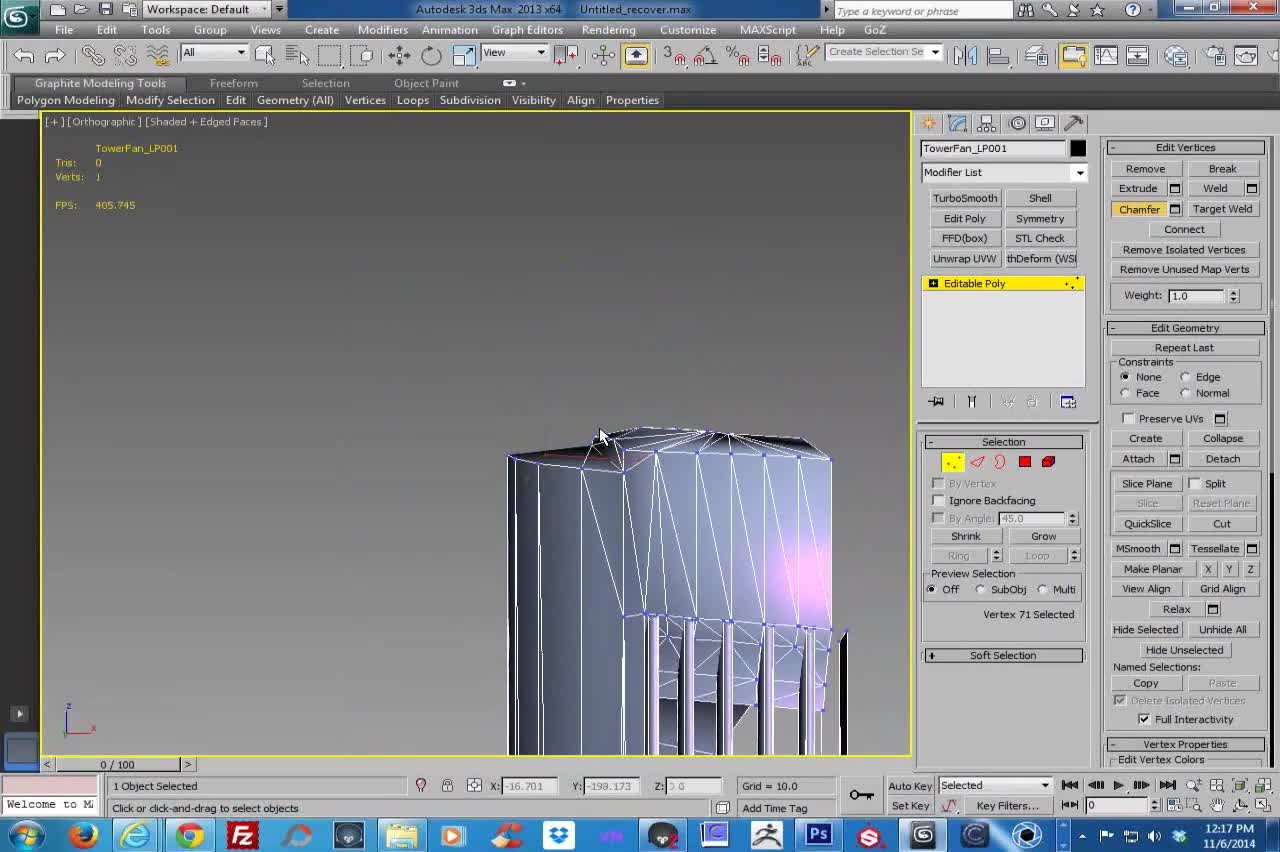Open the Utilities hammer panel tab
Viewport: 1280px width, 852px height.
pos(1074,123)
